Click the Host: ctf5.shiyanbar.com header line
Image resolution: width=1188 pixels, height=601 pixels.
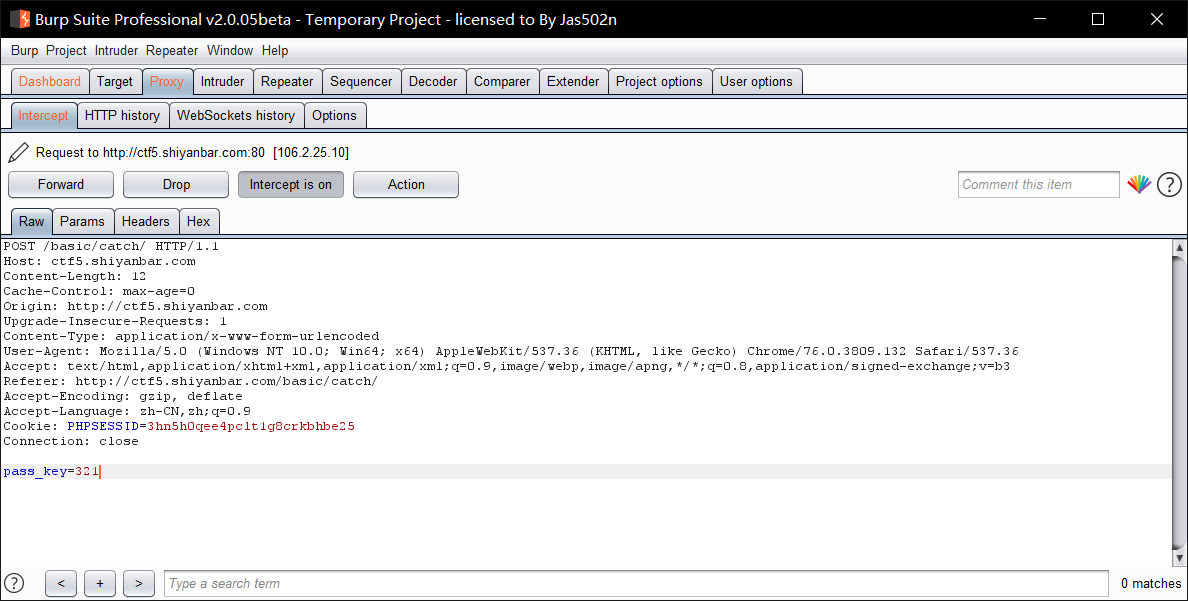tap(99, 261)
